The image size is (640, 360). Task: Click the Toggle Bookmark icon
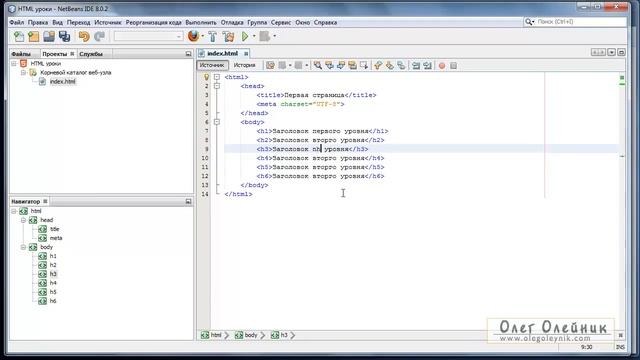(x=401, y=65)
